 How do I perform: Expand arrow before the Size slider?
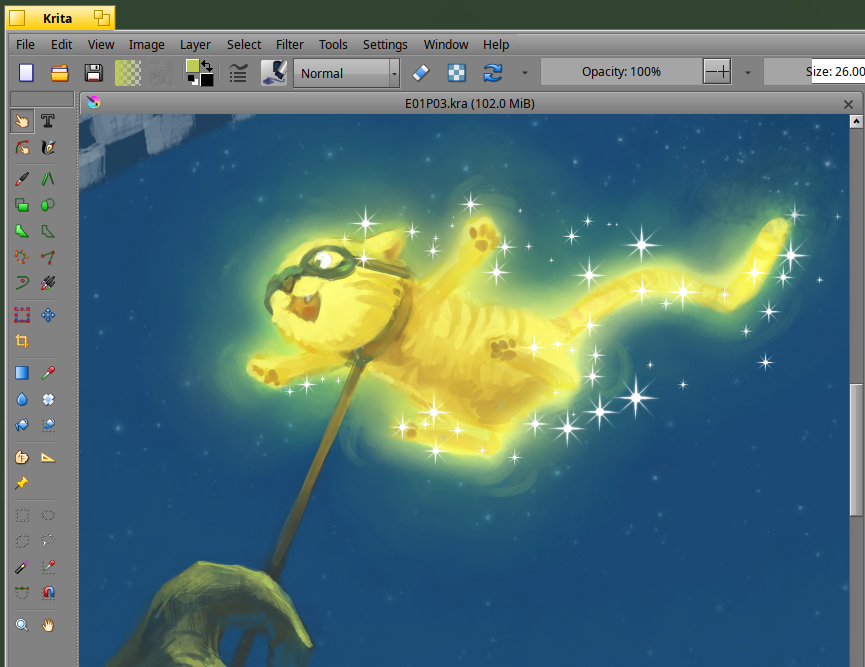[x=748, y=73]
